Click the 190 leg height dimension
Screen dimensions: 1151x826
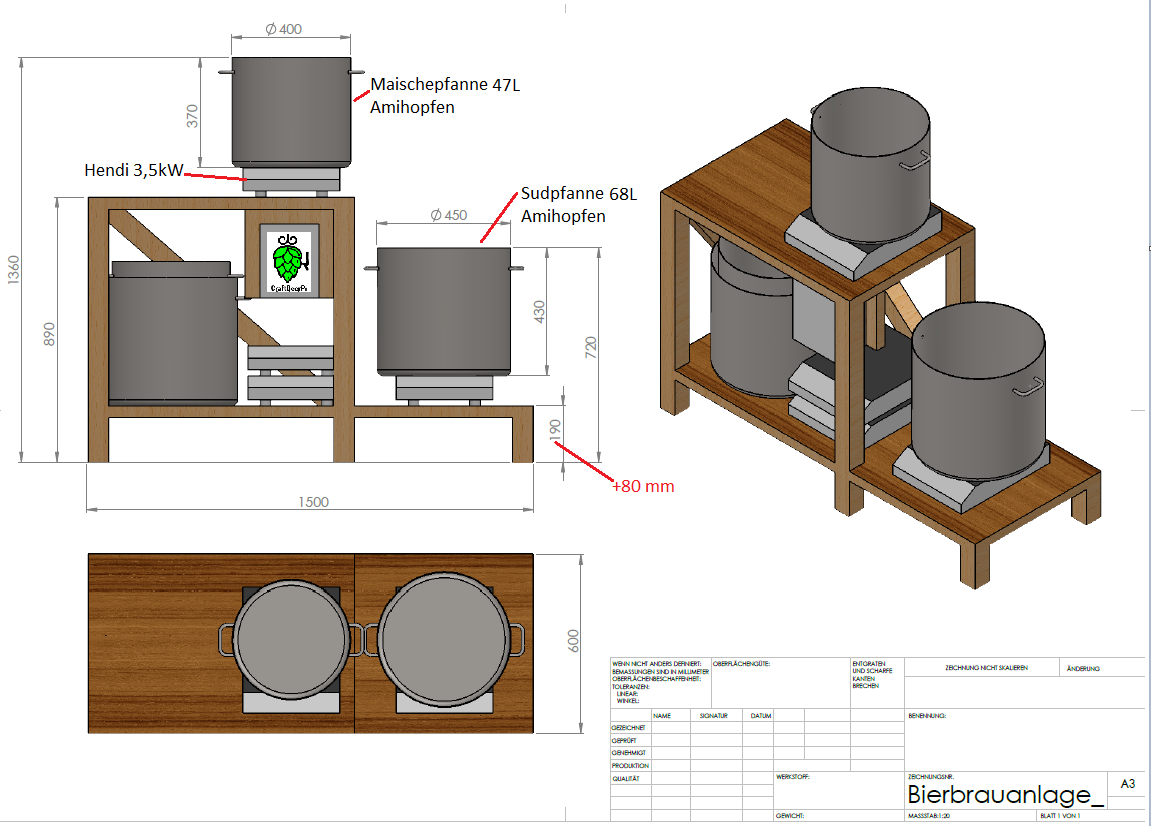(556, 429)
